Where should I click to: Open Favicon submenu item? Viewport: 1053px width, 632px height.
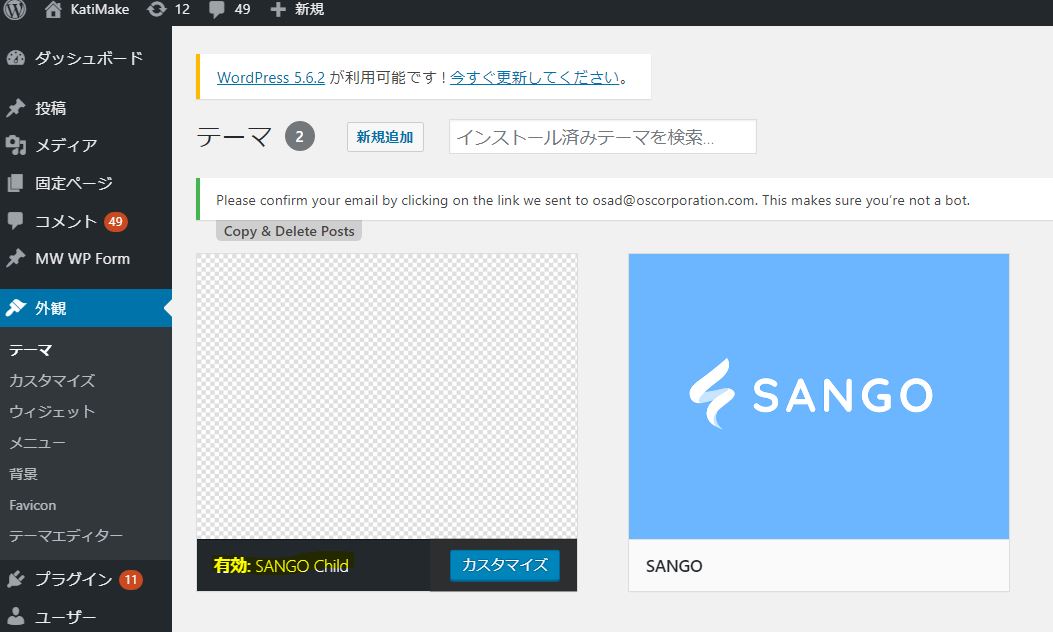coord(33,505)
